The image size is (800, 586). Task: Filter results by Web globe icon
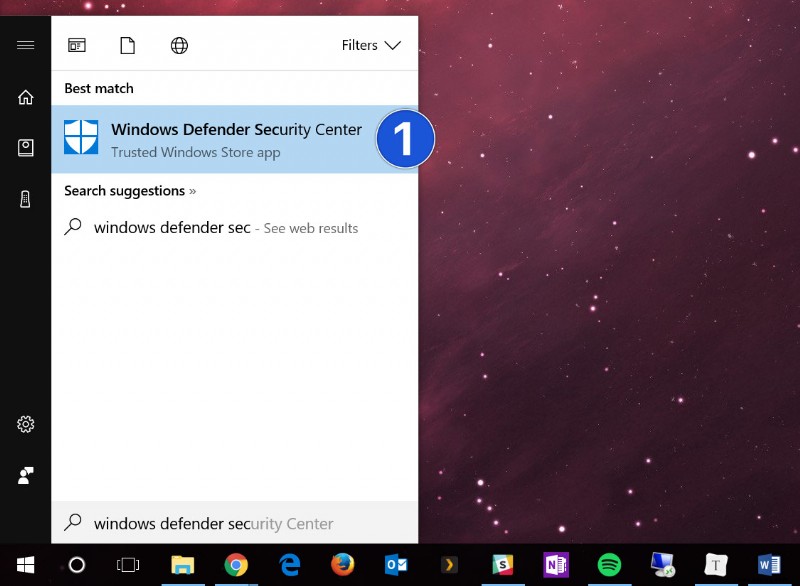pos(179,45)
